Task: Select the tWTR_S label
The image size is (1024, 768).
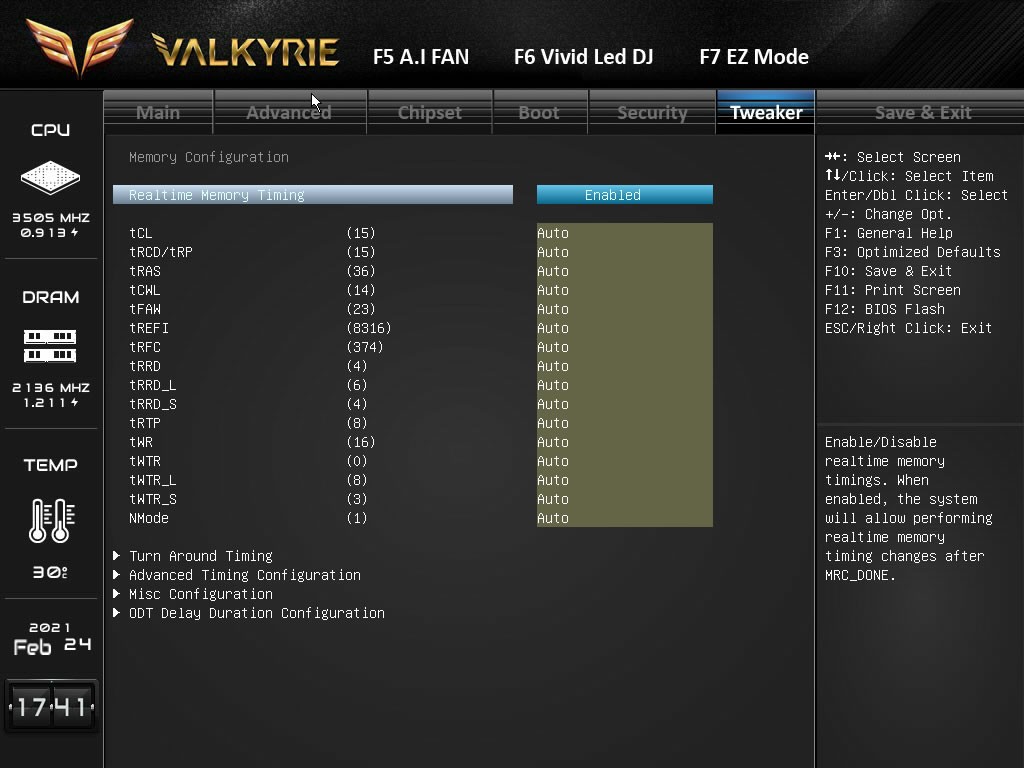Action: (153, 499)
